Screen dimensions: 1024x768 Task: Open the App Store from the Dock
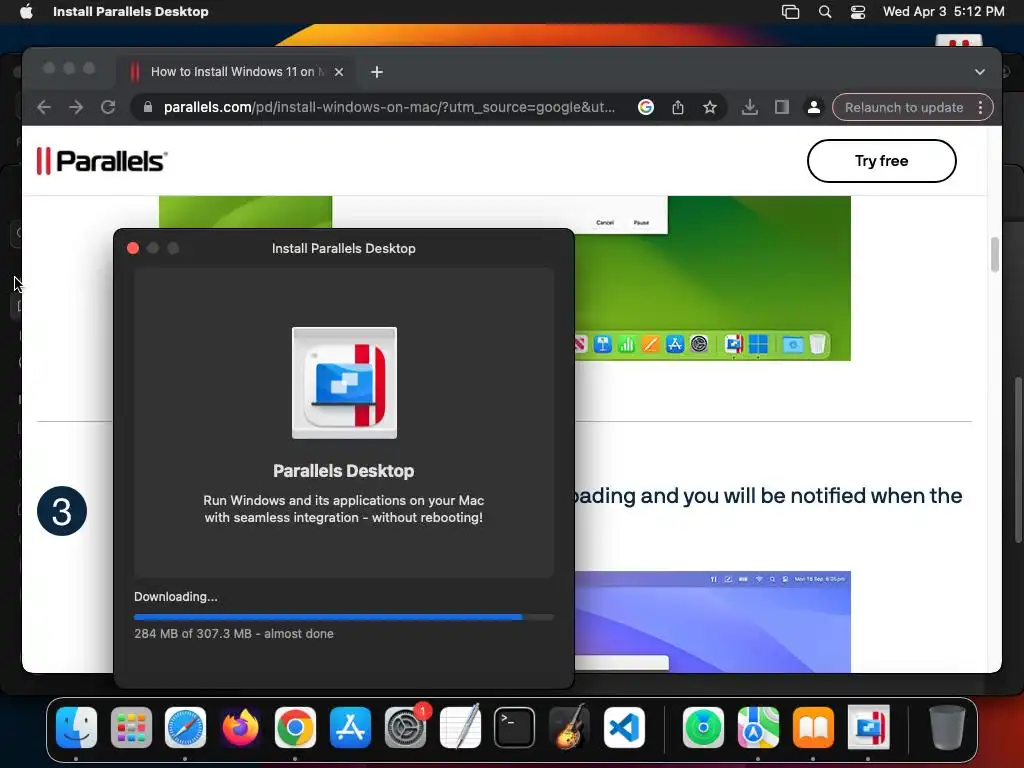click(350, 727)
